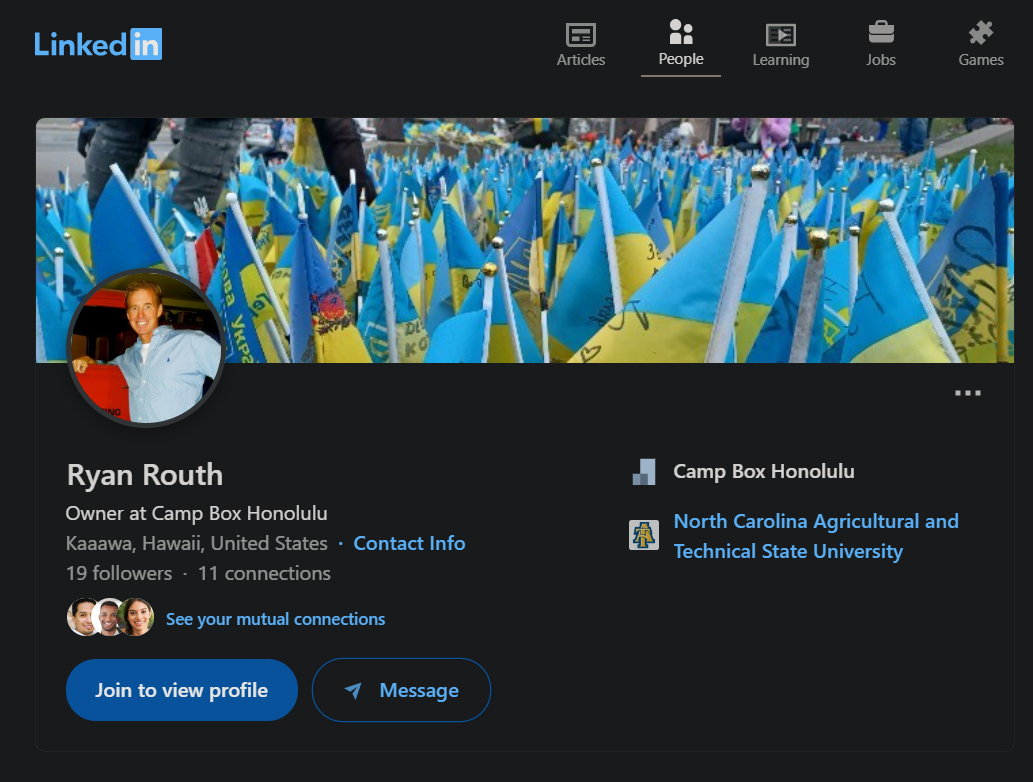
Task: Open Ryan Routh's profile photo
Action: 146,347
